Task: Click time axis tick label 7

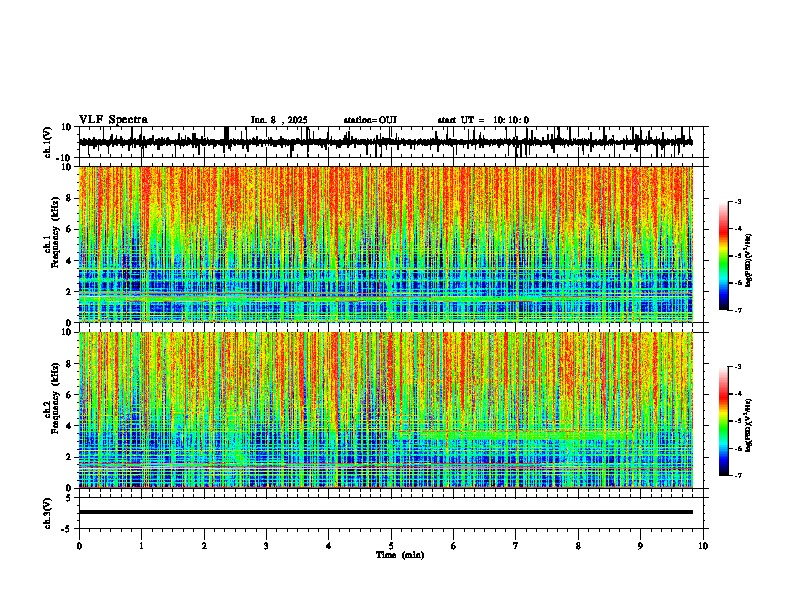Action: click(x=516, y=546)
